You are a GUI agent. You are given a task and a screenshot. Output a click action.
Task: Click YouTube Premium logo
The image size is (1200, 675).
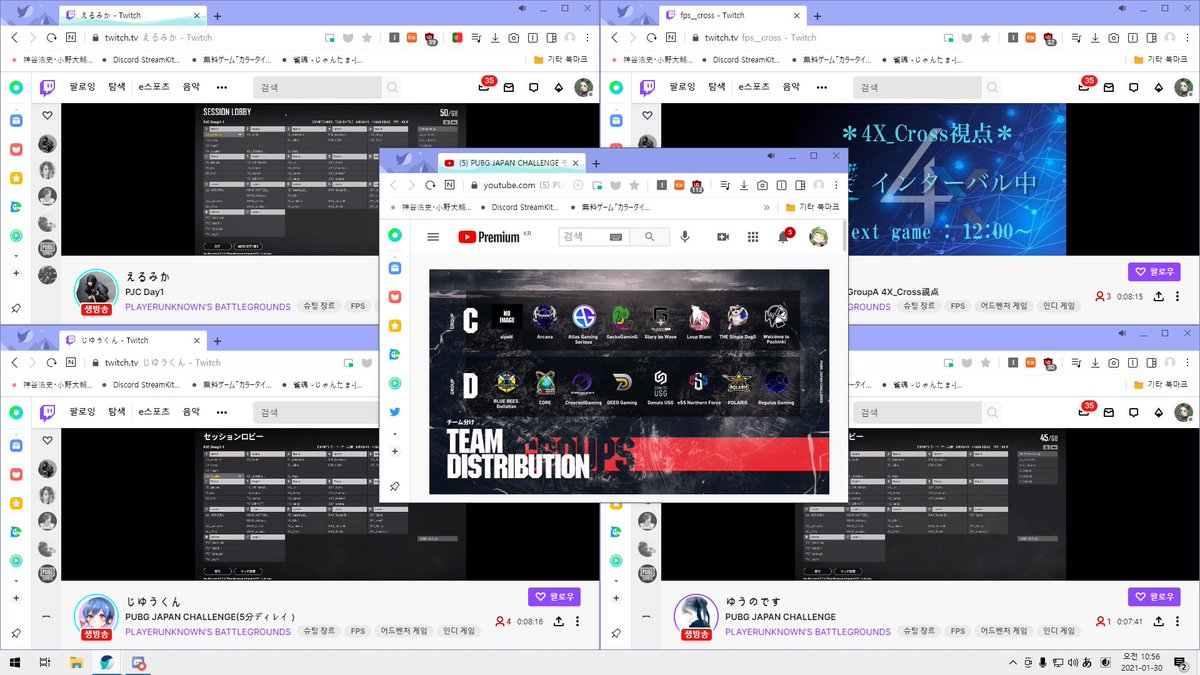pyautogui.click(x=489, y=237)
